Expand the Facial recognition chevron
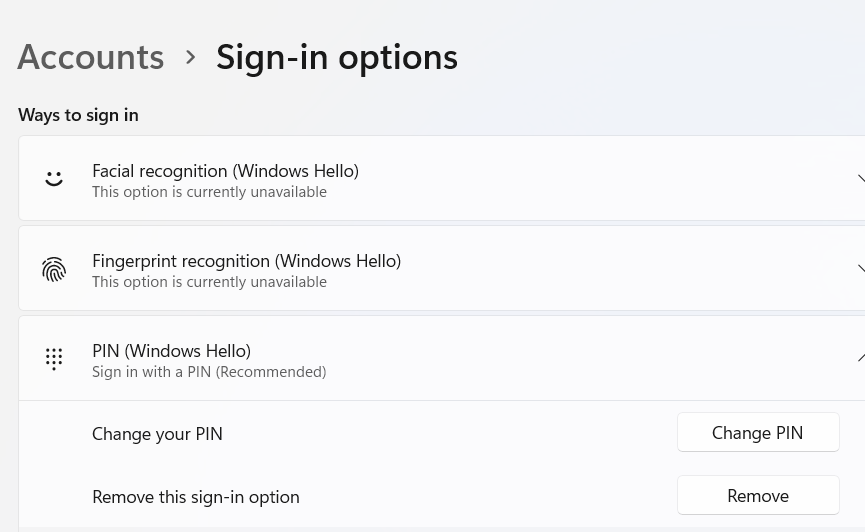 click(x=861, y=178)
